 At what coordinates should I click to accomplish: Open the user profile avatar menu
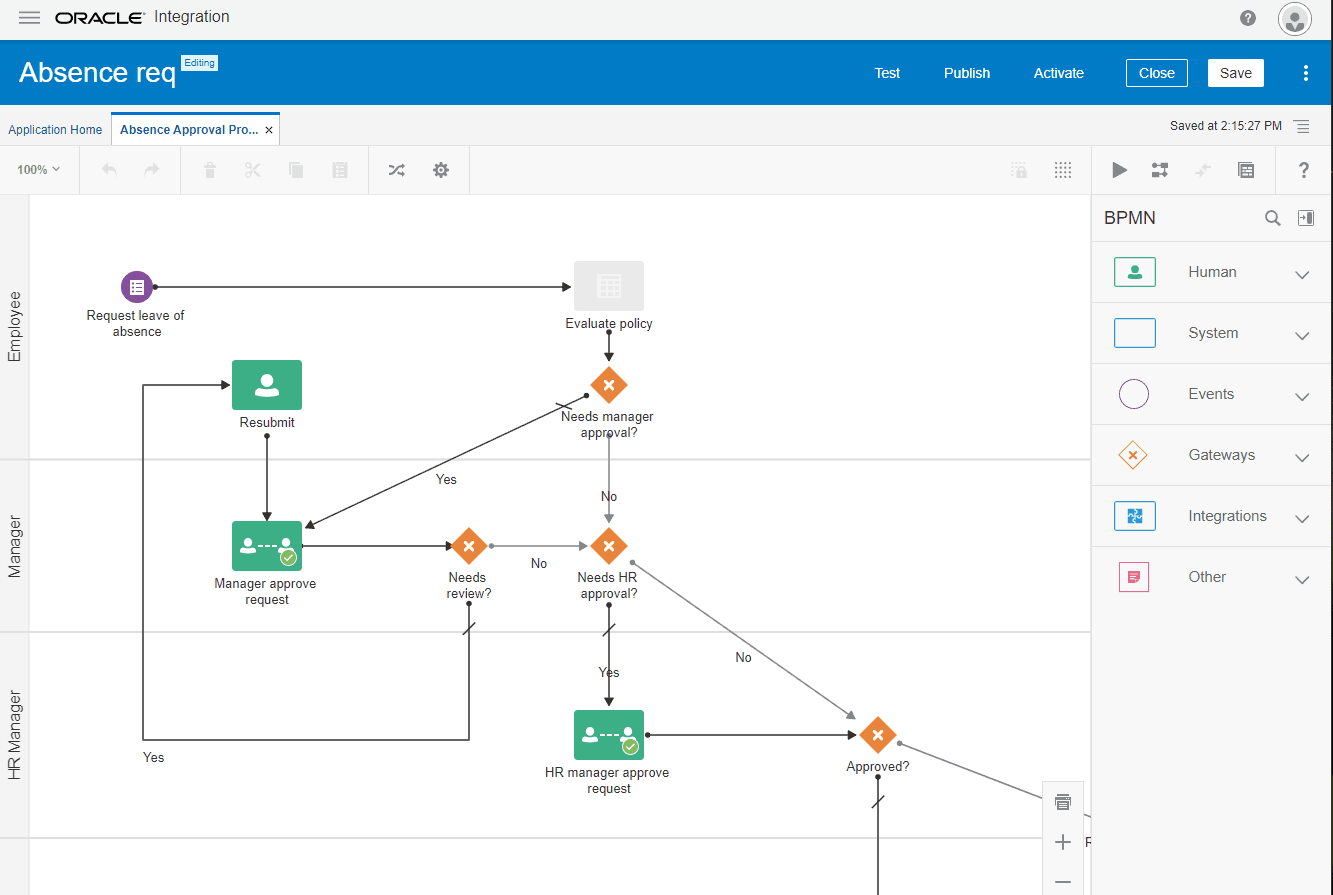tap(1294, 19)
